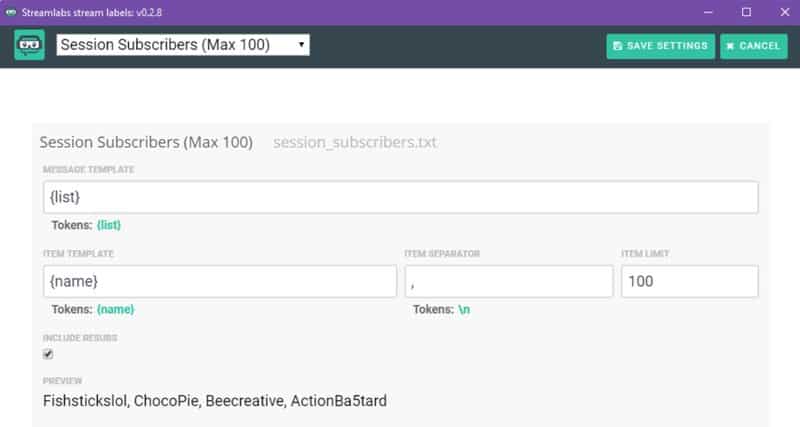Click the Cancel button
Image resolution: width=800 pixels, height=427 pixels.
tap(754, 46)
